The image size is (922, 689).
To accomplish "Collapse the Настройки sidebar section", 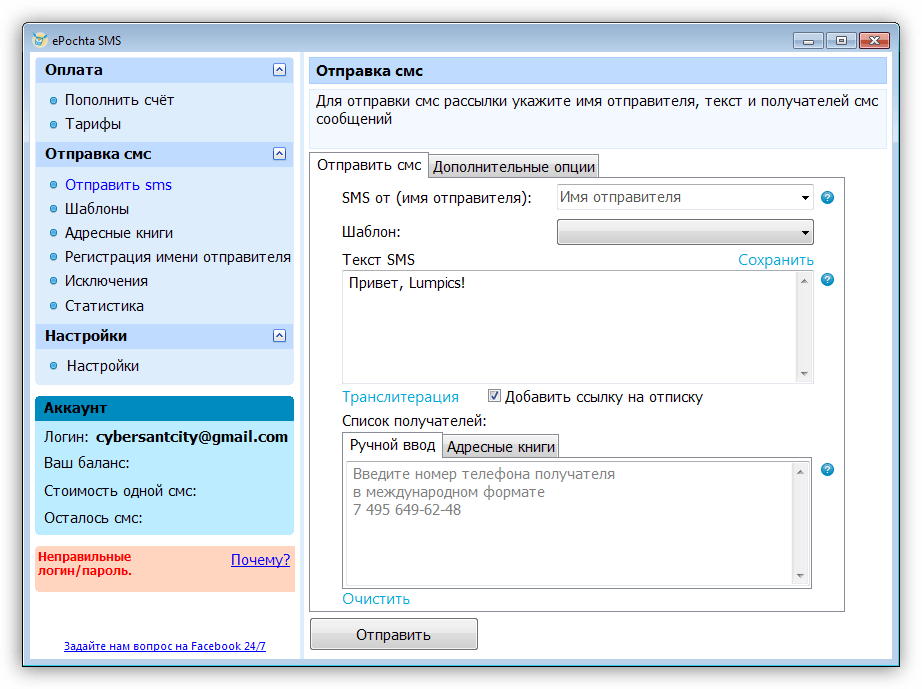I will 279,336.
